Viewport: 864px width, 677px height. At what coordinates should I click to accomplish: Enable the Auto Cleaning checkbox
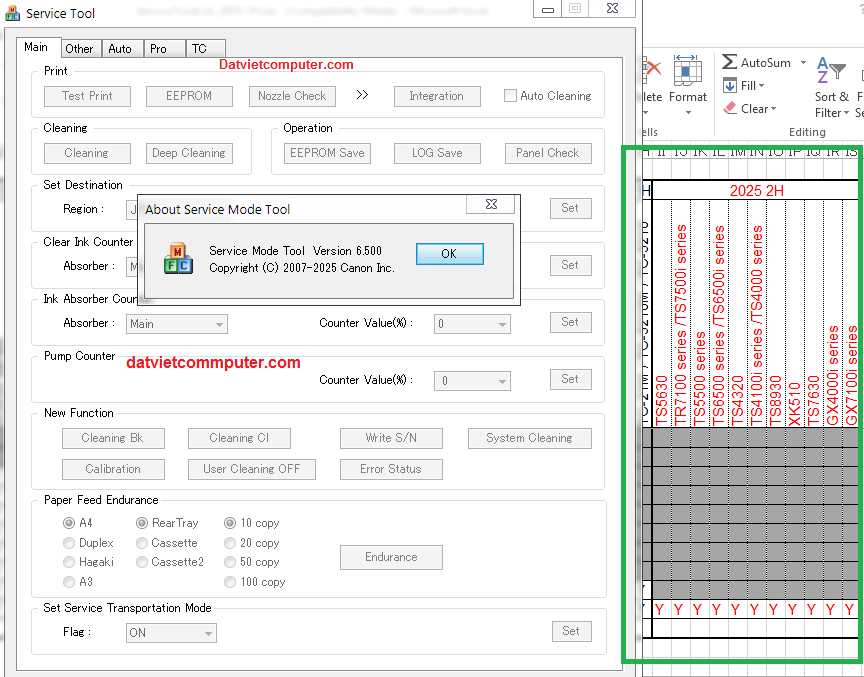point(510,96)
